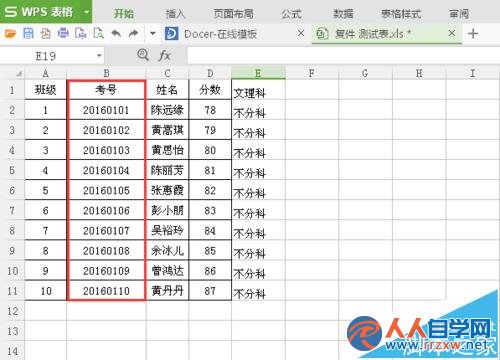The image size is (500, 360).
Task: Select name cell 余冰儿
Action: [167, 251]
